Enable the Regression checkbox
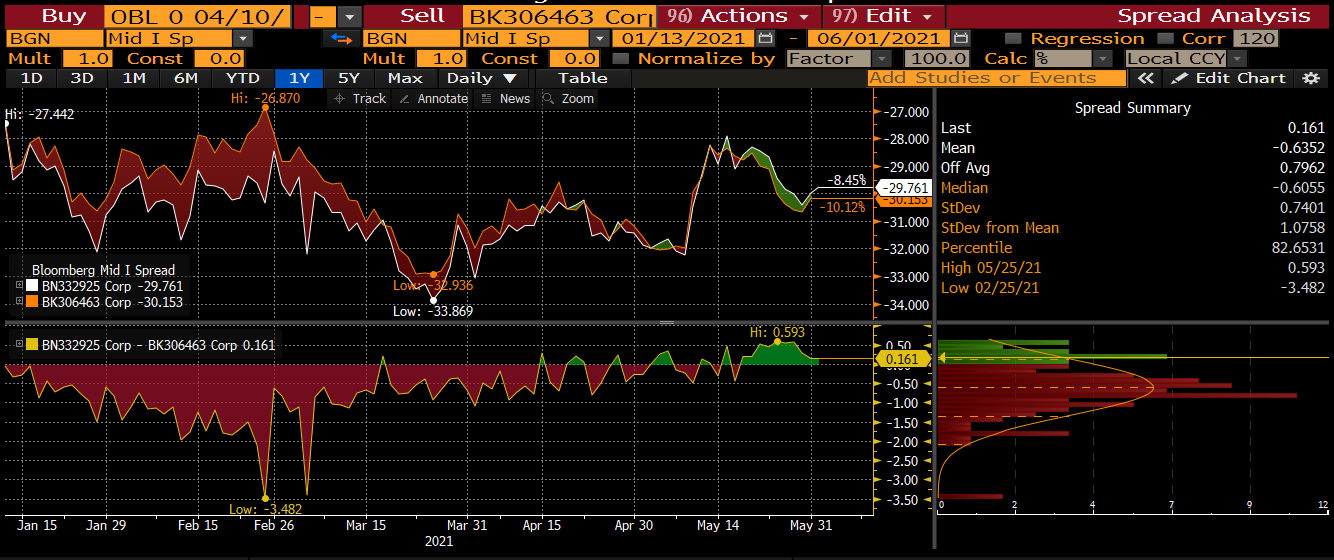Viewport: 1334px width, 560px height. pyautogui.click(x=1012, y=38)
